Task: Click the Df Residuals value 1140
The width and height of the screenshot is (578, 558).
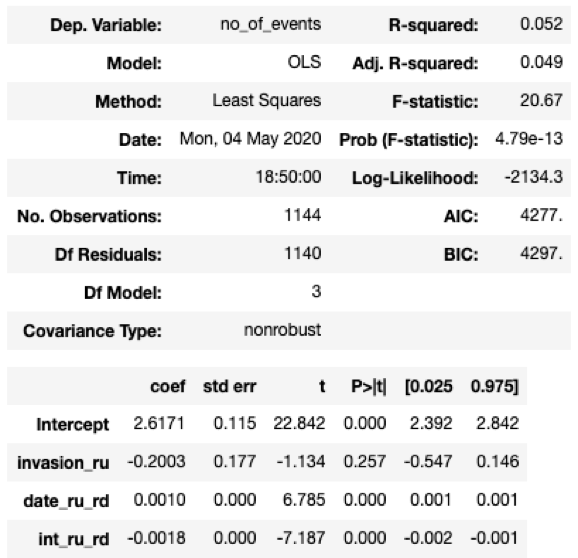Action: (303, 253)
